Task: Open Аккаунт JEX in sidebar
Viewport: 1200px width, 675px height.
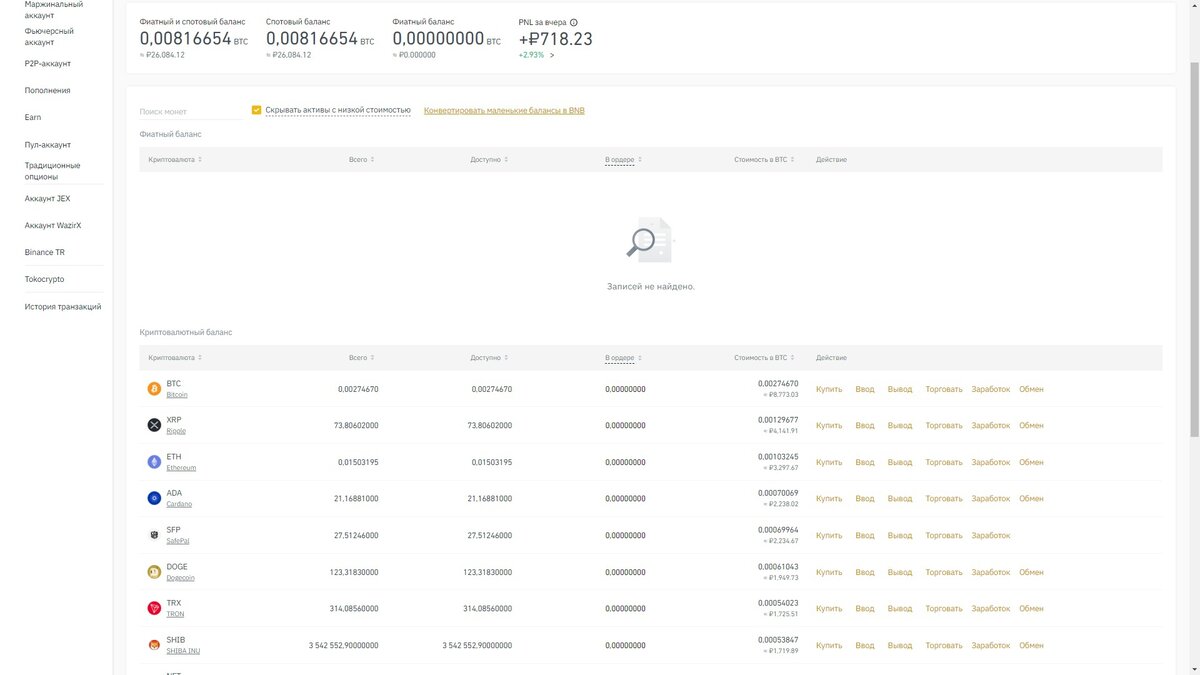Action: point(48,198)
